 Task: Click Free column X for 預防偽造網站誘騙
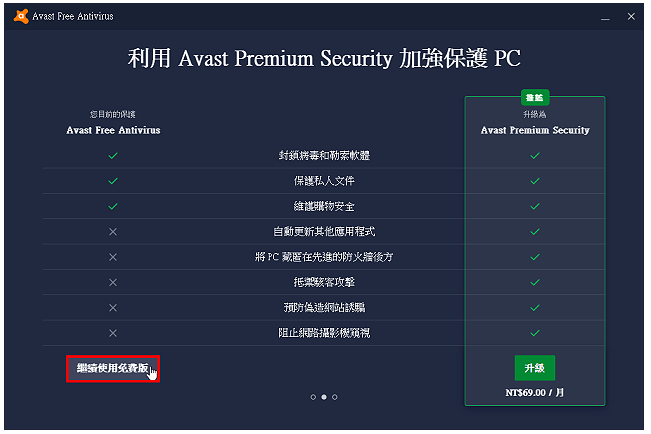(x=113, y=308)
